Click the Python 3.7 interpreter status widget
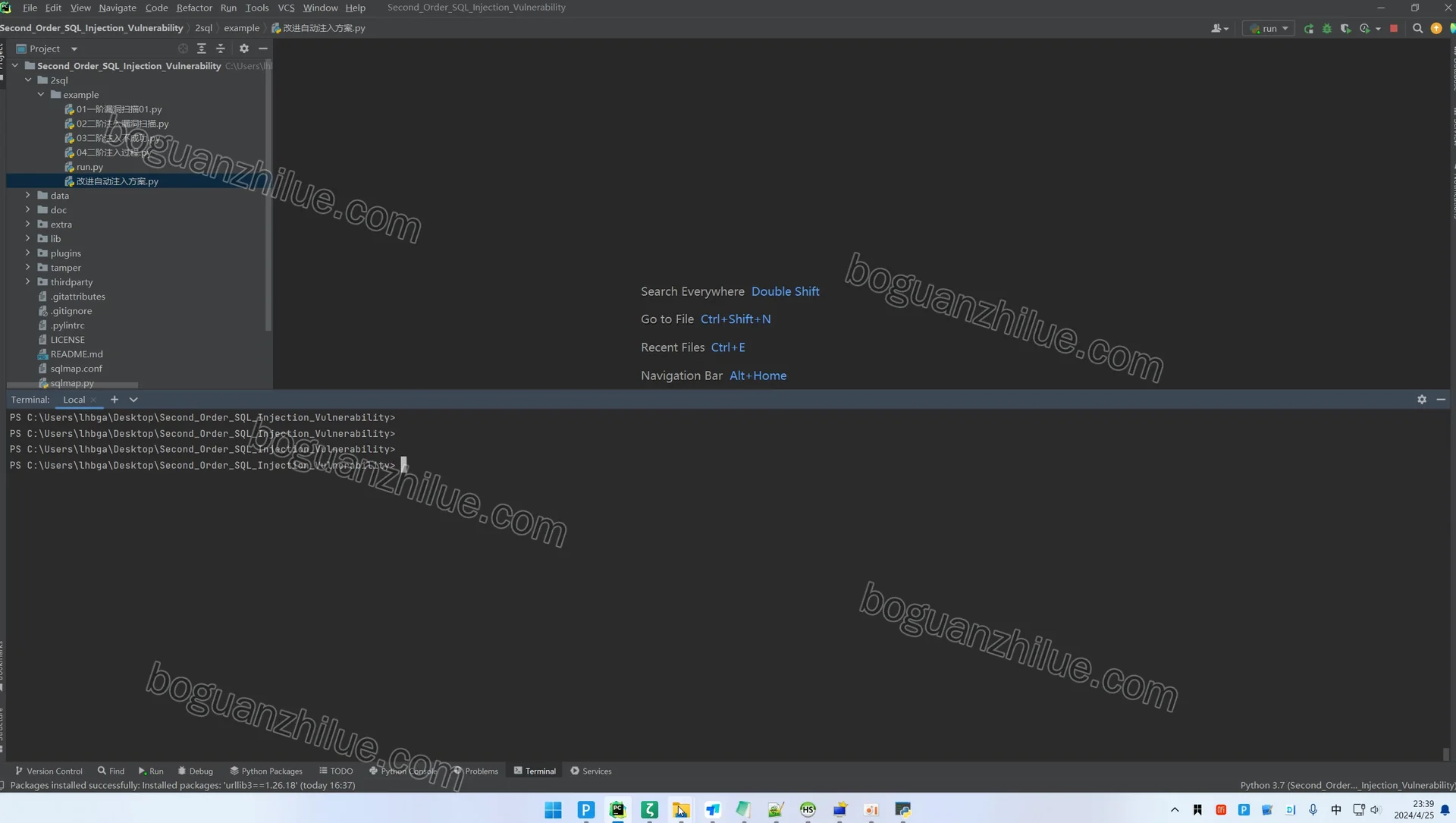1456x823 pixels. pos(1347,786)
